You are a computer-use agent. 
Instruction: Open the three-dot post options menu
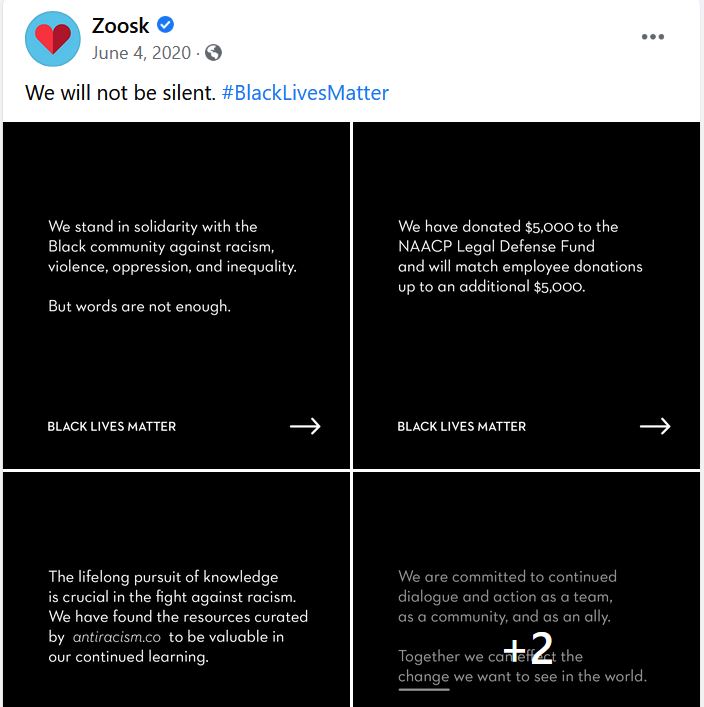pyautogui.click(x=653, y=37)
